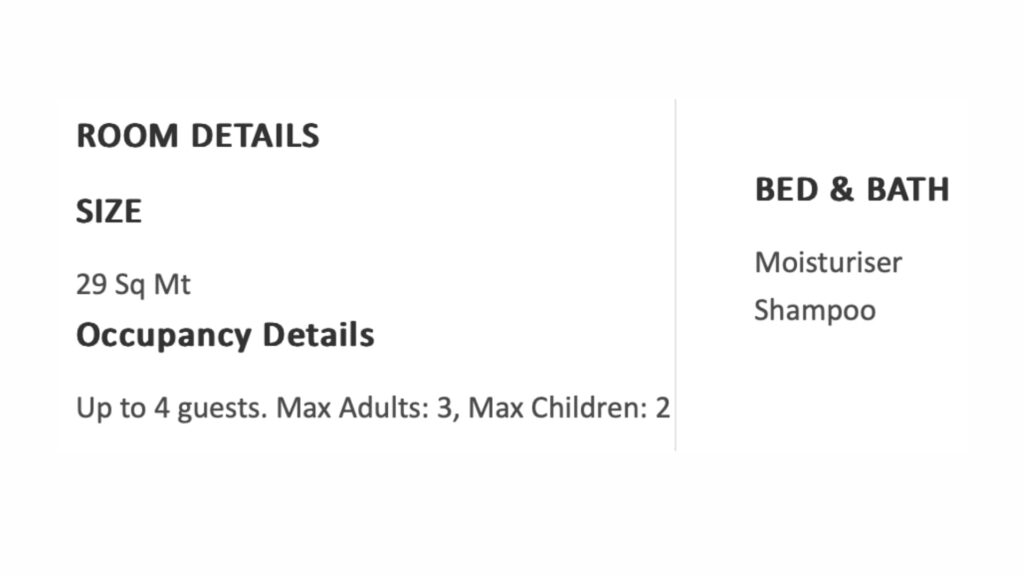
Task: Click the Moisturiser amenity item
Action: pos(828,263)
